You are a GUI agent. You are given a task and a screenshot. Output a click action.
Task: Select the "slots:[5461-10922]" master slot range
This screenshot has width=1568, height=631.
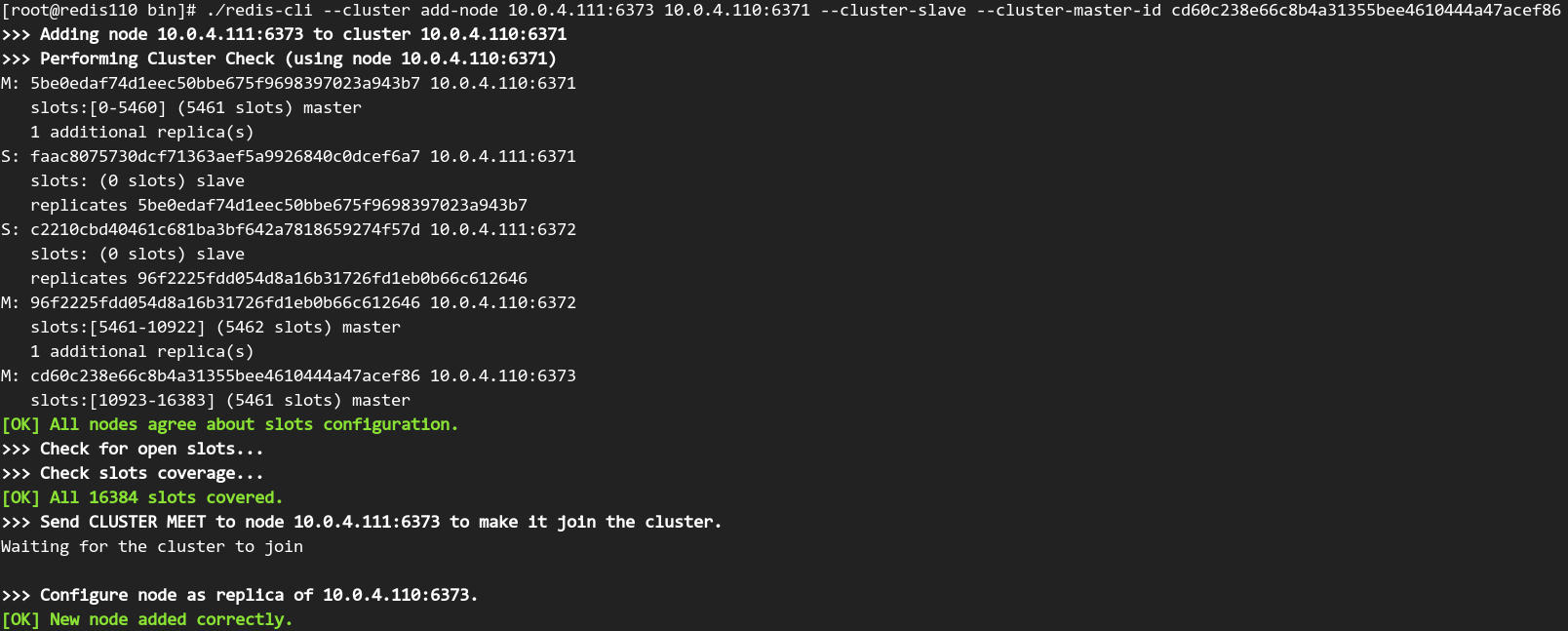pyautogui.click(x=118, y=327)
